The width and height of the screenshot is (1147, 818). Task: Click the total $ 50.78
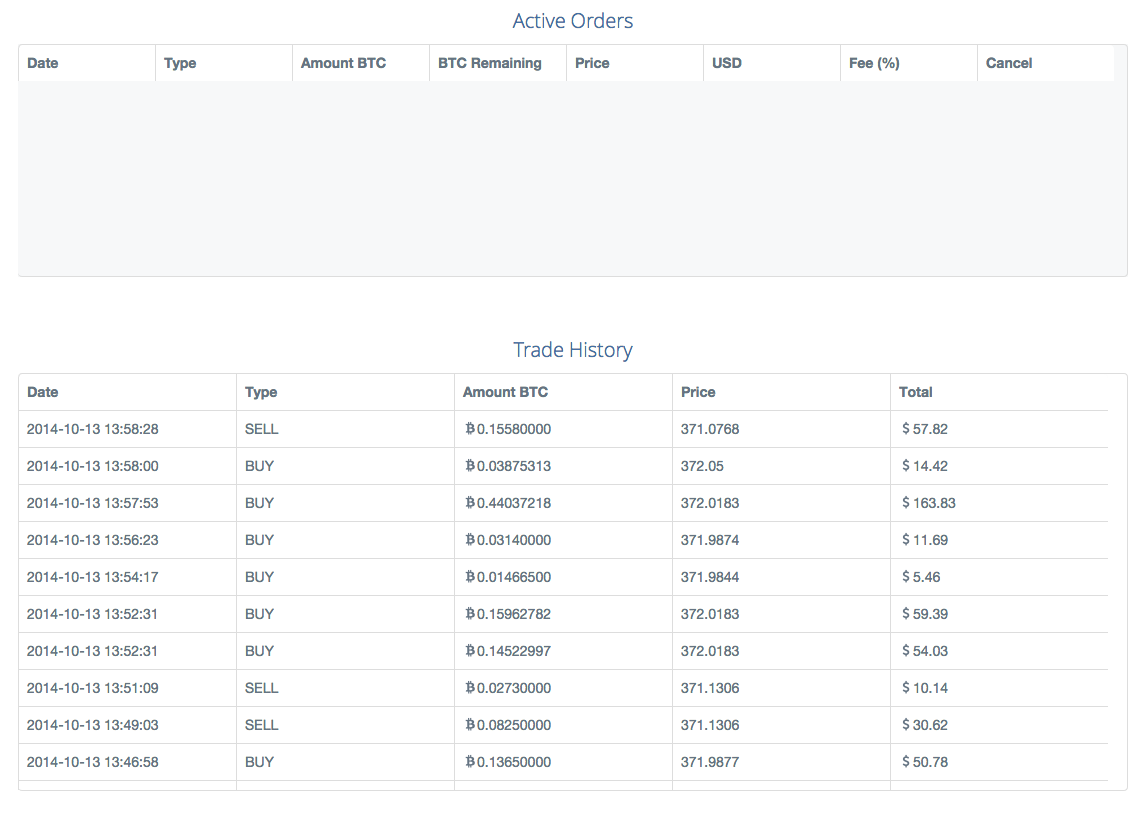pyautogui.click(x=925, y=762)
